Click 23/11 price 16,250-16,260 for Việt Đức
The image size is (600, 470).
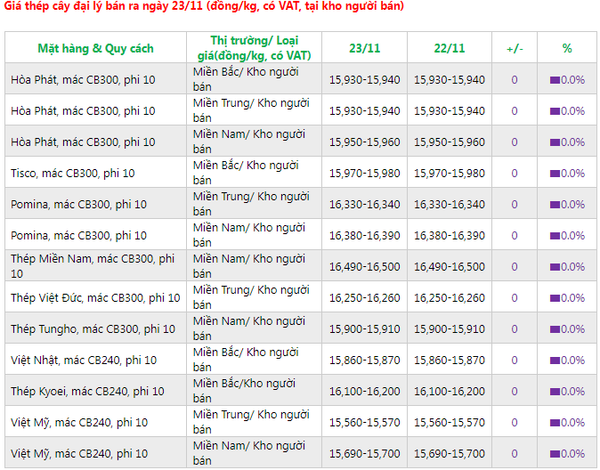(x=365, y=298)
